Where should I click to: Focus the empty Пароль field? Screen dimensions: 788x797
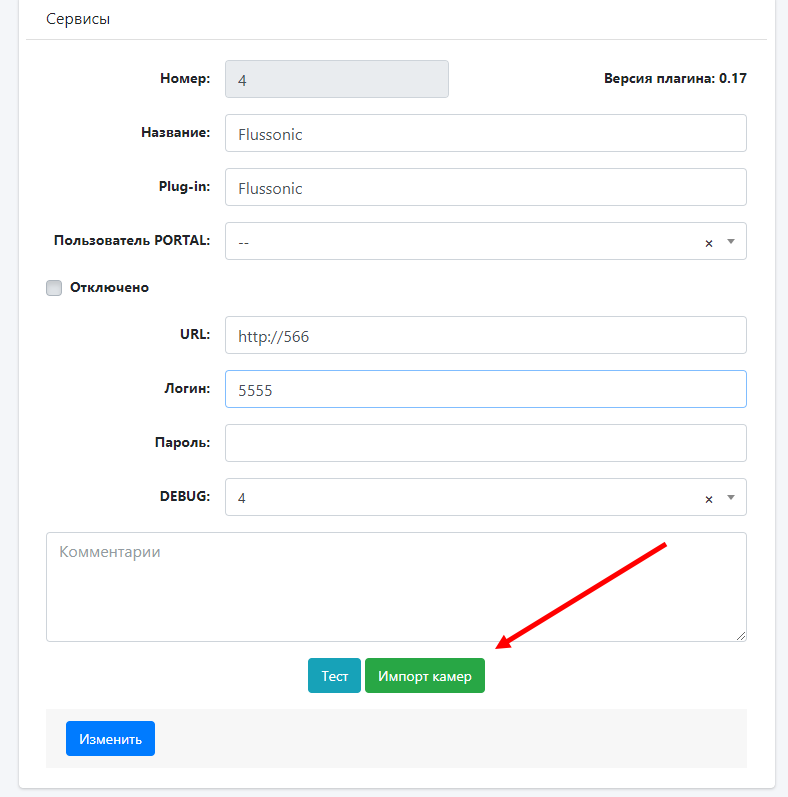[x=485, y=443]
